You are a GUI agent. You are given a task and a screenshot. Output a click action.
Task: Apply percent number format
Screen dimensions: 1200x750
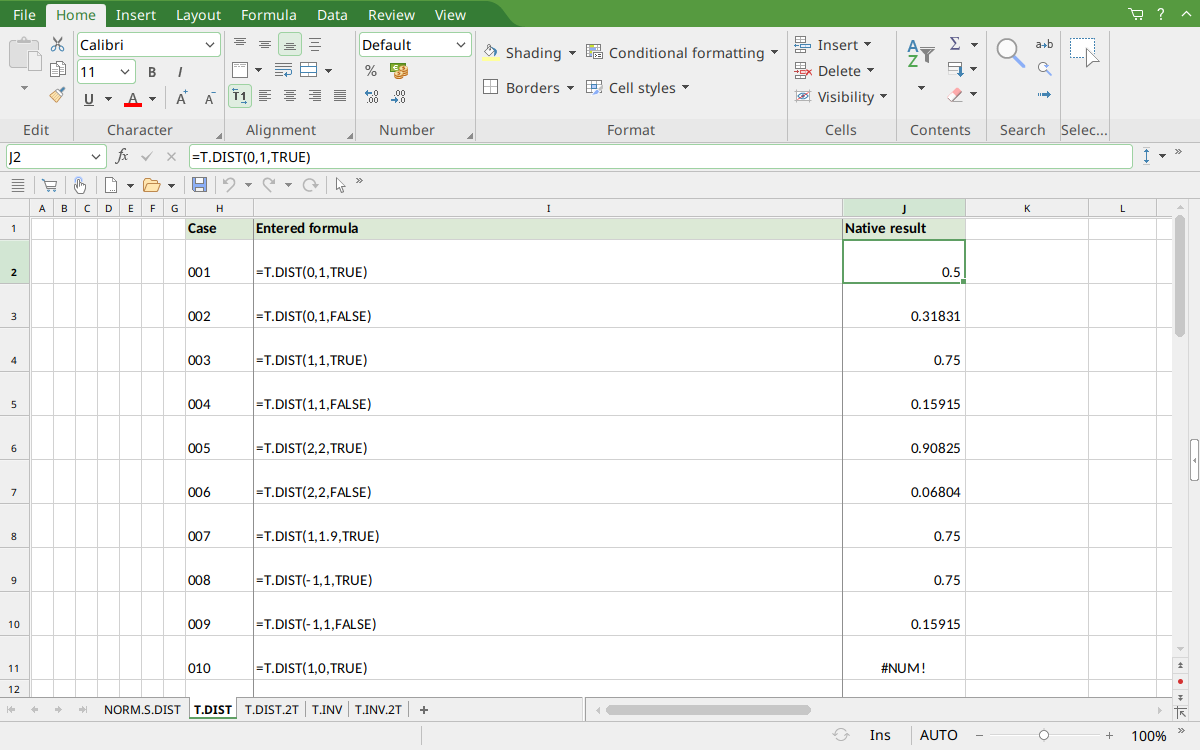(x=371, y=71)
